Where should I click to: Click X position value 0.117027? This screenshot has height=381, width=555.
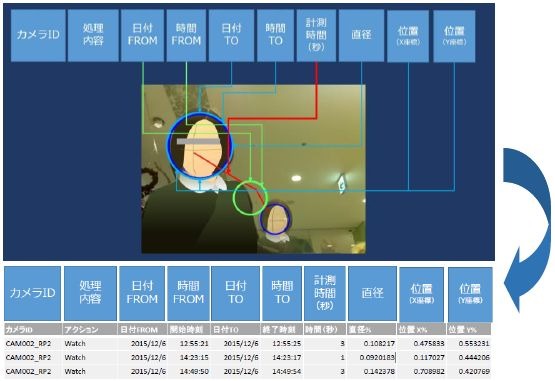click(429, 358)
